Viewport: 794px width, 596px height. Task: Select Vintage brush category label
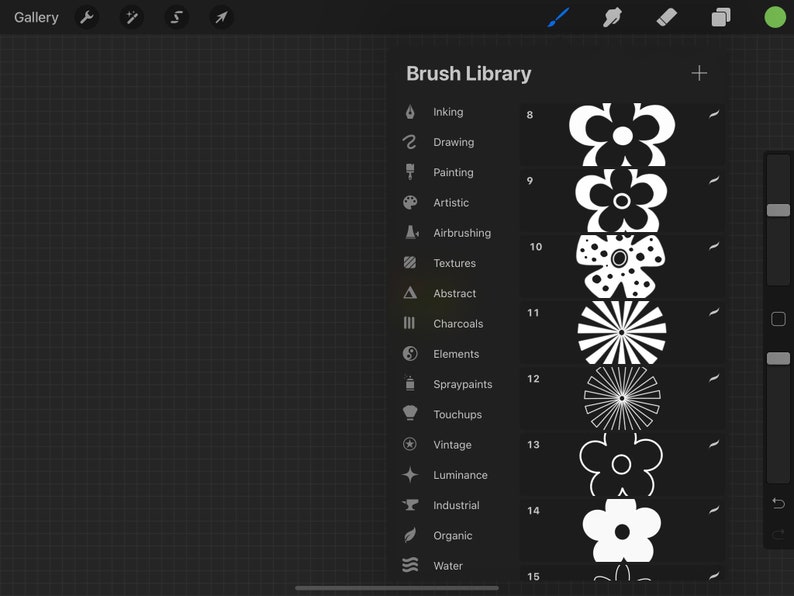pos(452,445)
